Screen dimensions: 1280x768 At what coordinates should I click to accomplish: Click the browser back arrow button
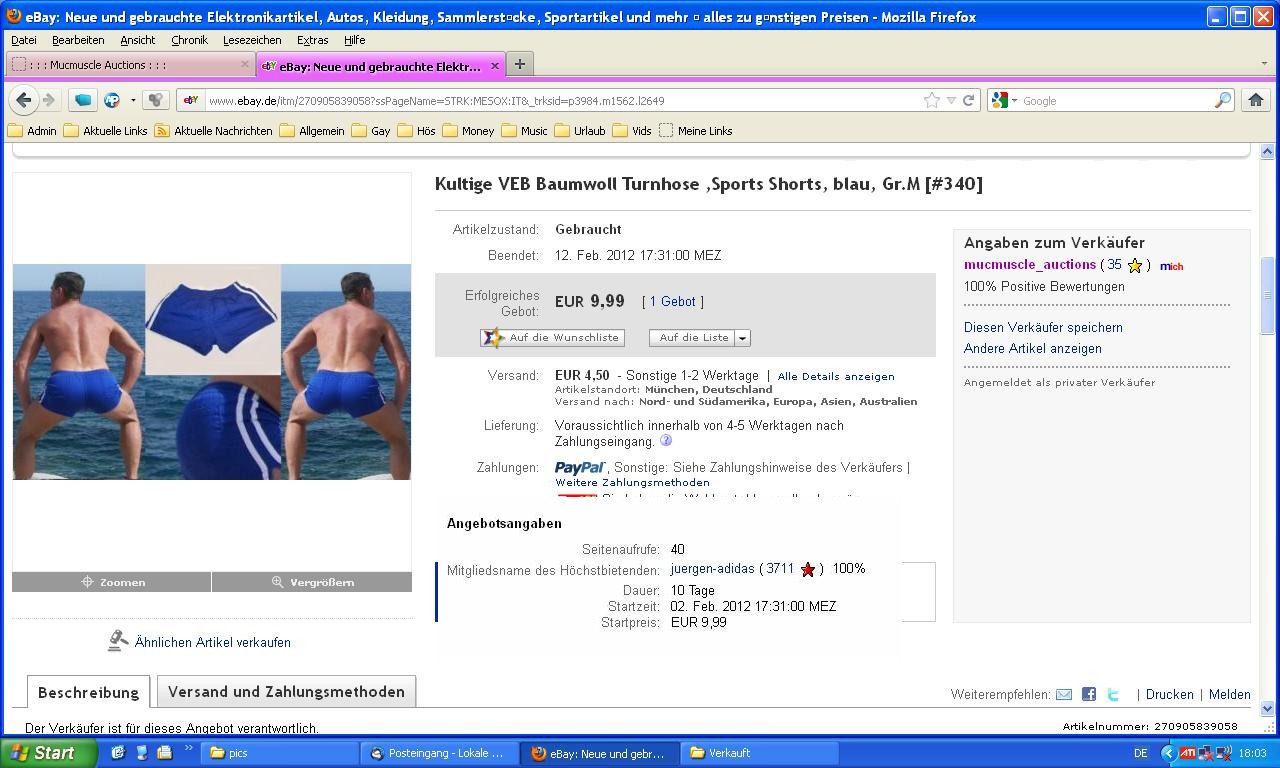(x=24, y=100)
